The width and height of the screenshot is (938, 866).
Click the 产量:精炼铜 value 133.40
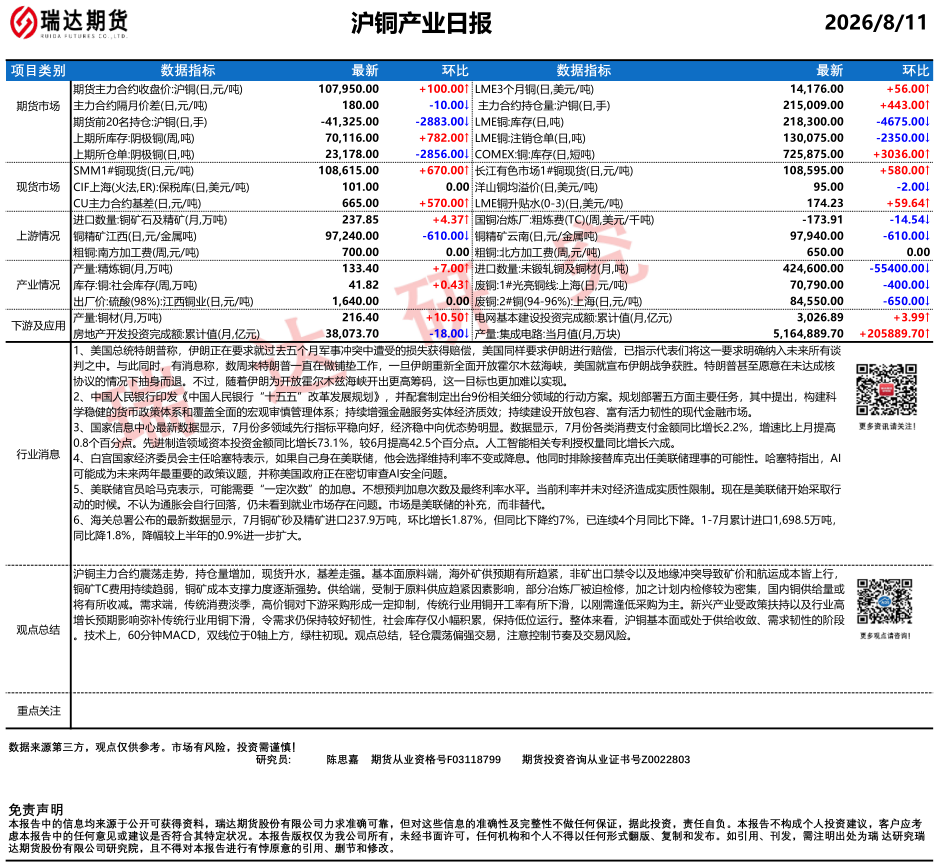point(361,269)
